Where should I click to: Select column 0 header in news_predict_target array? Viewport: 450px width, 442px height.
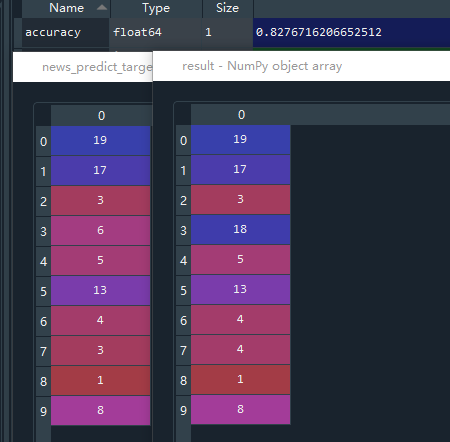(101, 115)
